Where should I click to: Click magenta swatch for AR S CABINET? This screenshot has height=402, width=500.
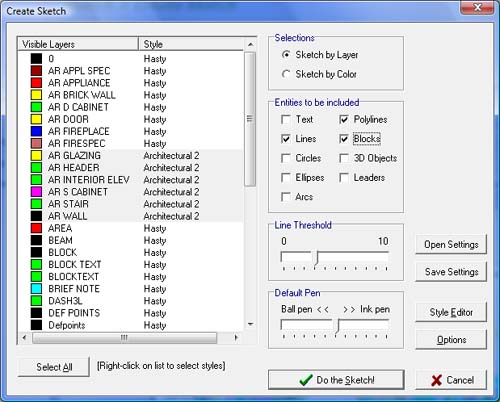pyautogui.click(x=36, y=192)
